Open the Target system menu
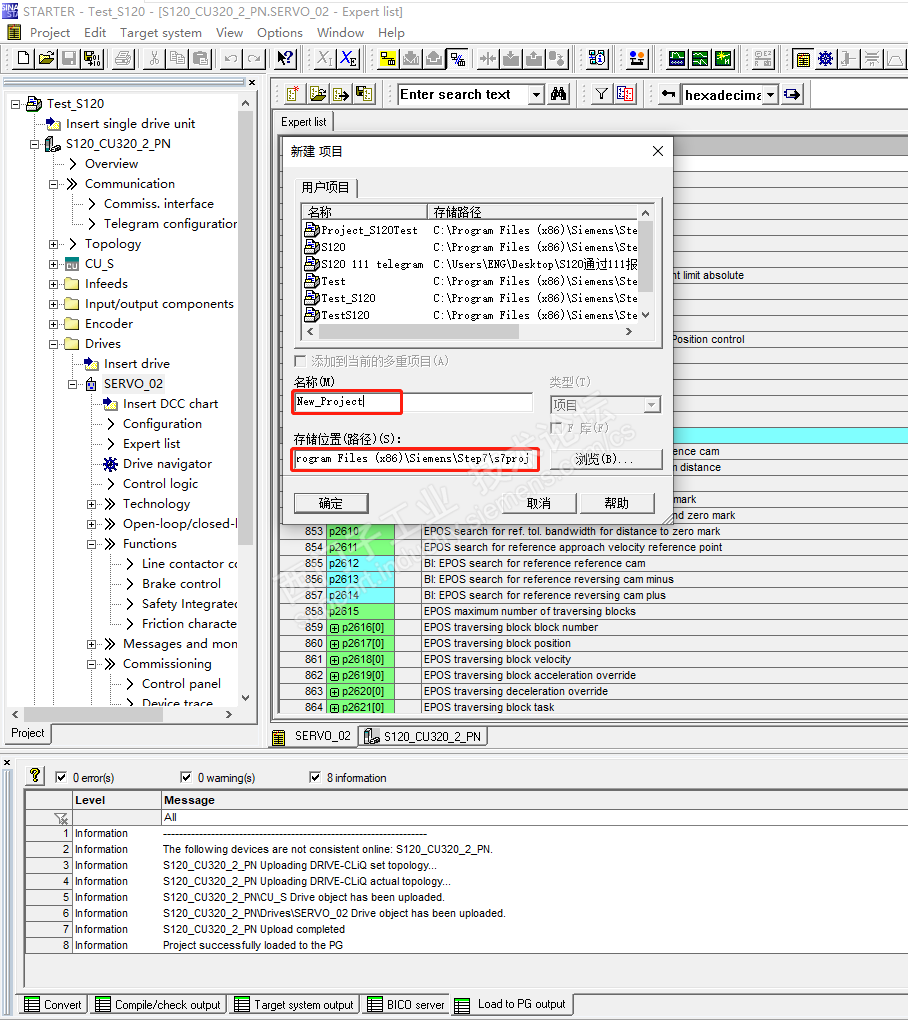The height and width of the screenshot is (1020, 908). click(161, 33)
